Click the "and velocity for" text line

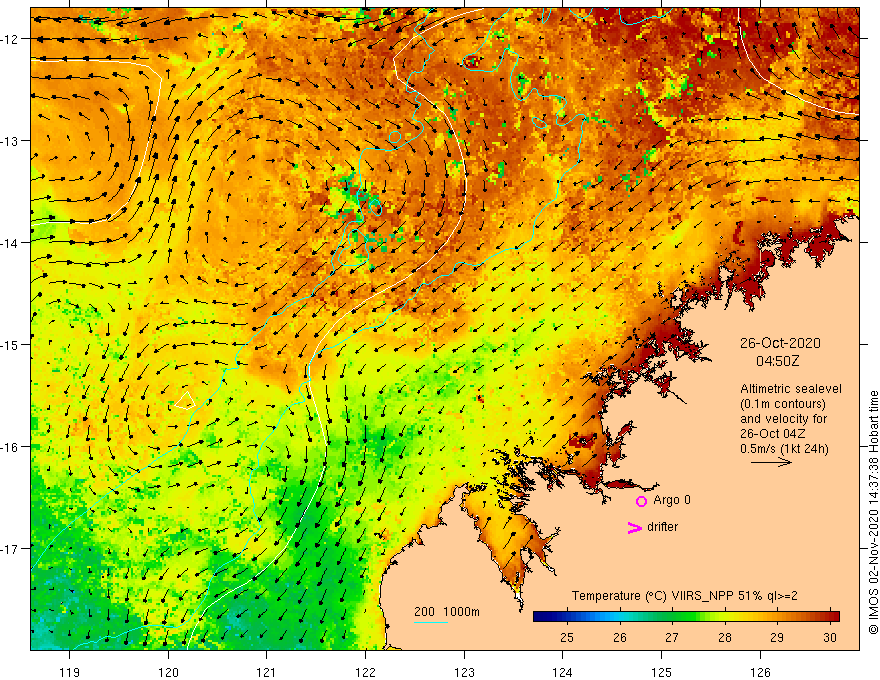pos(783,419)
